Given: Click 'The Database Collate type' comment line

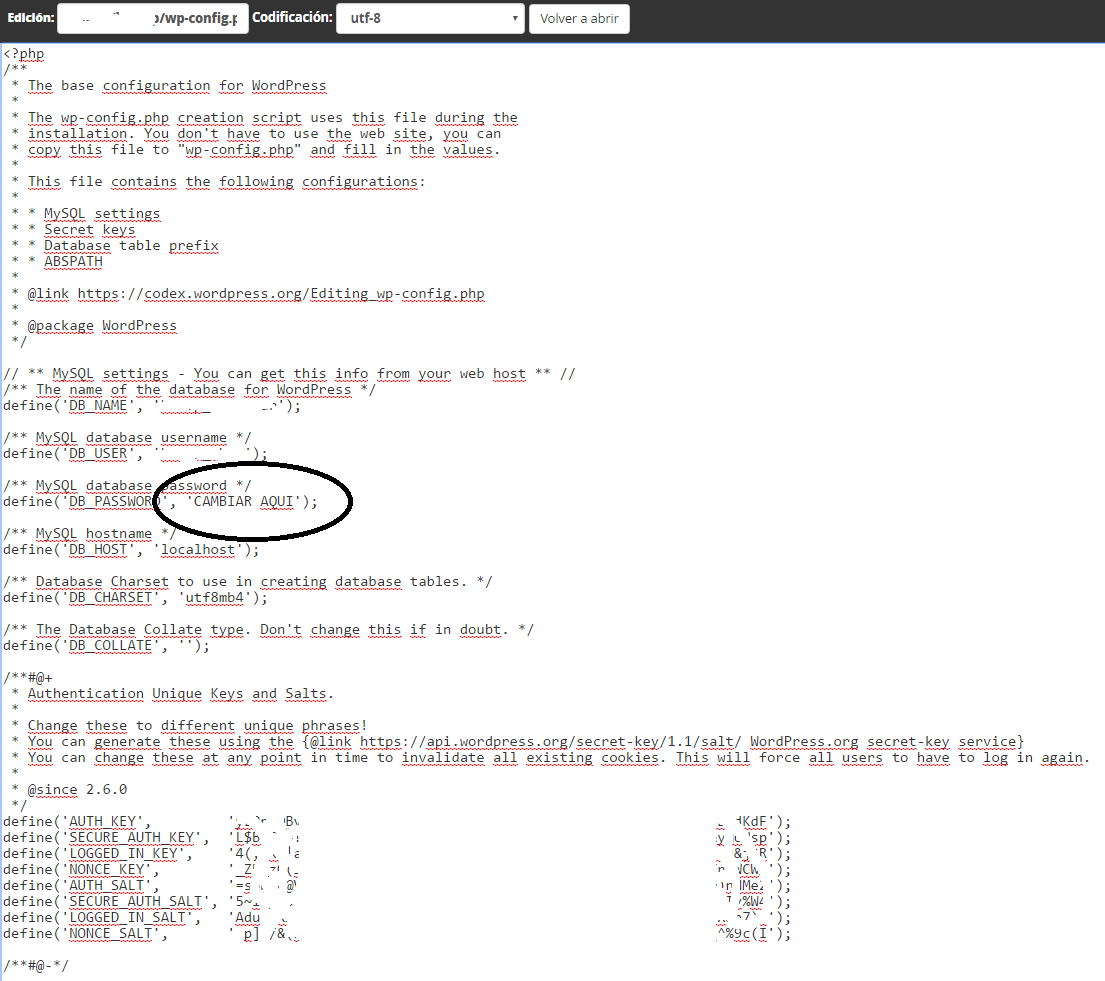Looking at the screenshot, I should click(268, 629).
